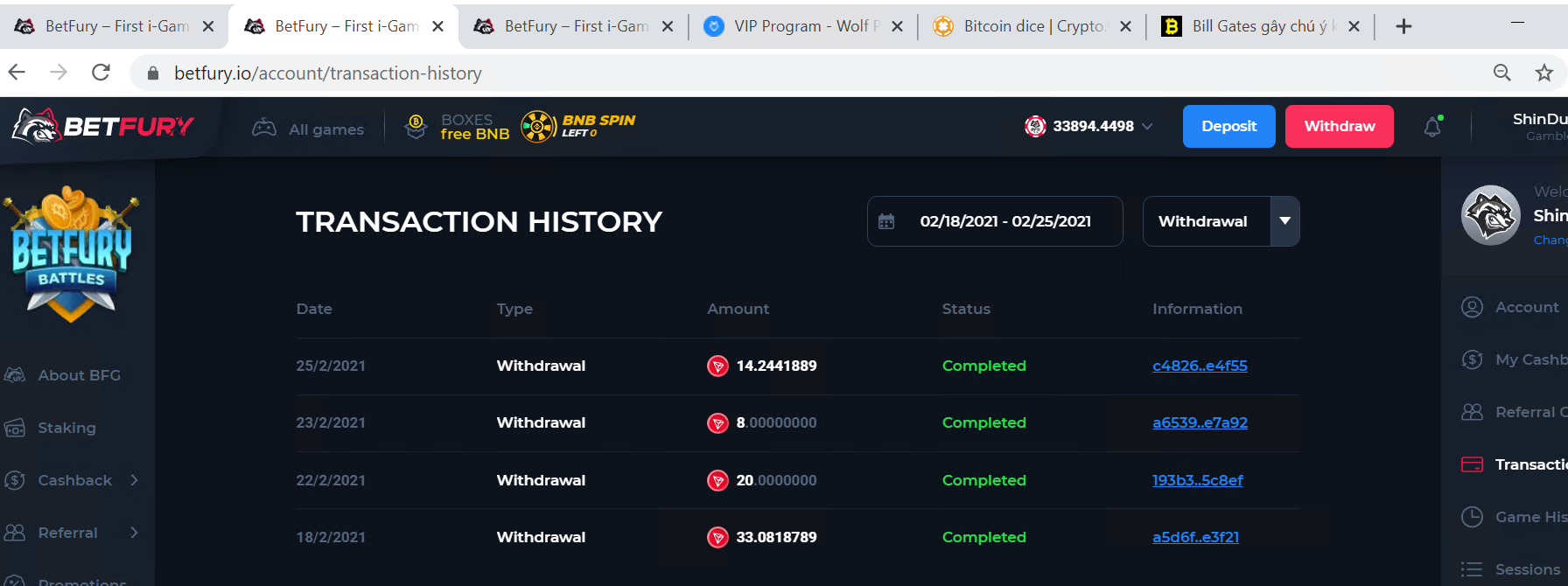Click the Deposit button
The width and height of the screenshot is (1568, 586).
1228,126
